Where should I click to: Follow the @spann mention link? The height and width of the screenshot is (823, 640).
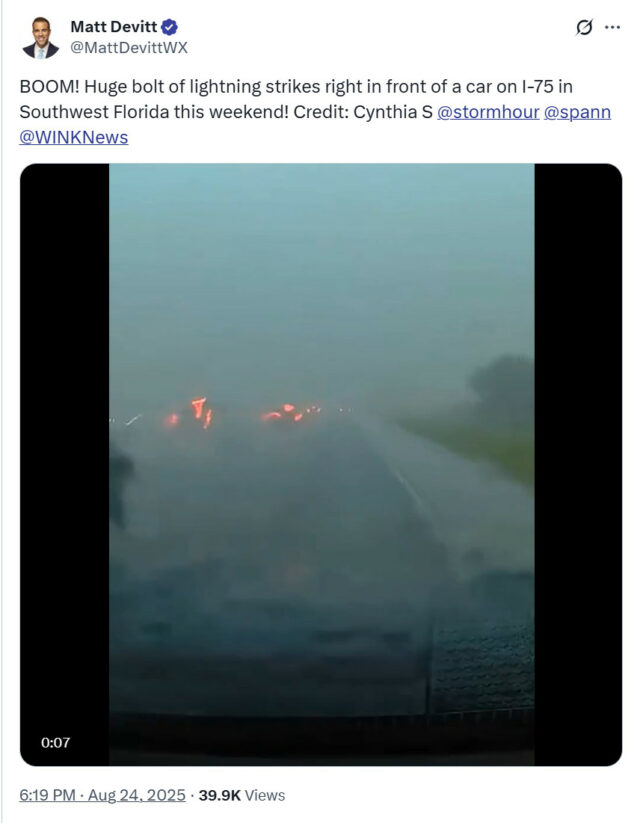[577, 112]
